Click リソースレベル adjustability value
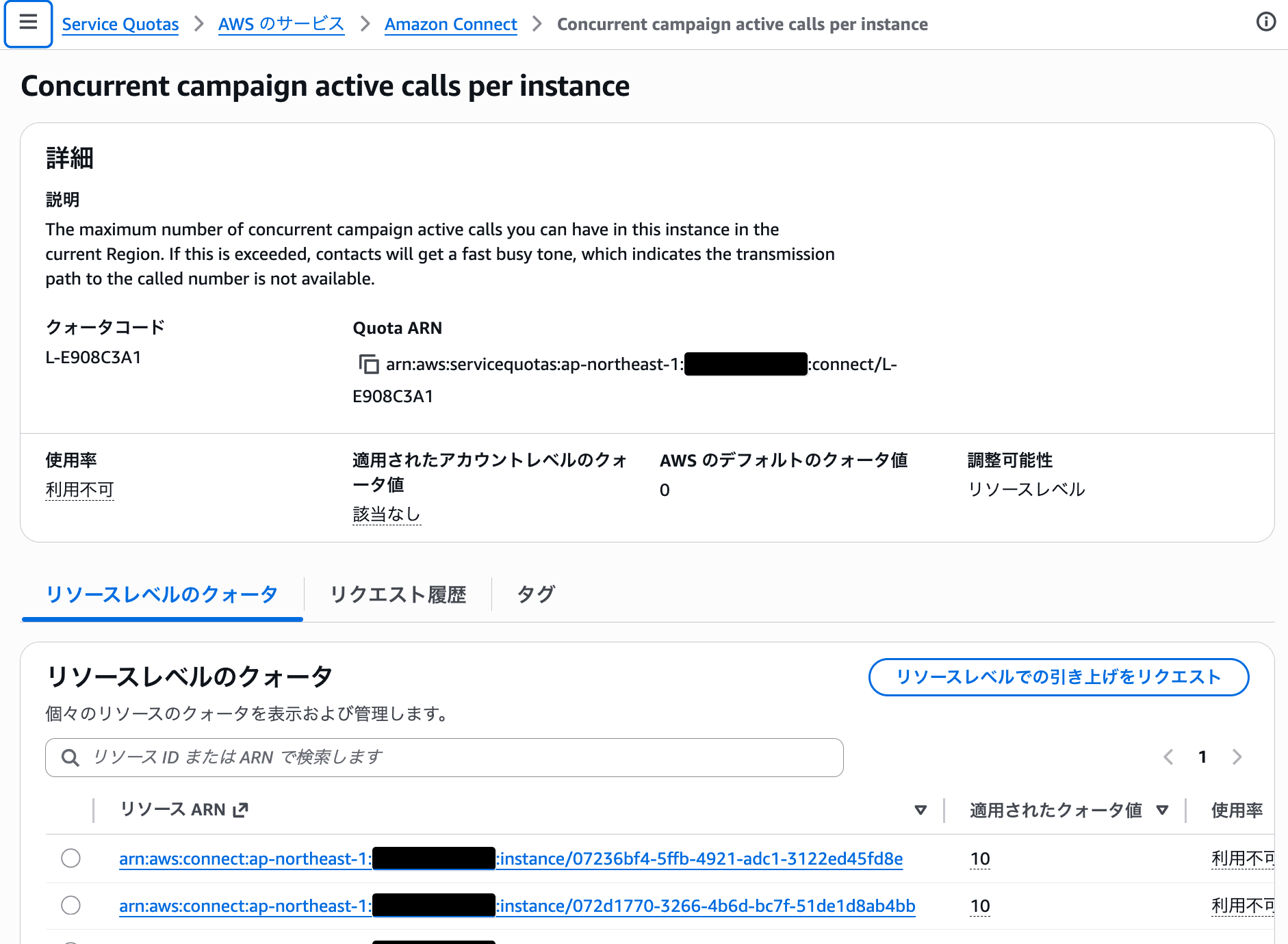The height and width of the screenshot is (944, 1288). click(x=1026, y=489)
